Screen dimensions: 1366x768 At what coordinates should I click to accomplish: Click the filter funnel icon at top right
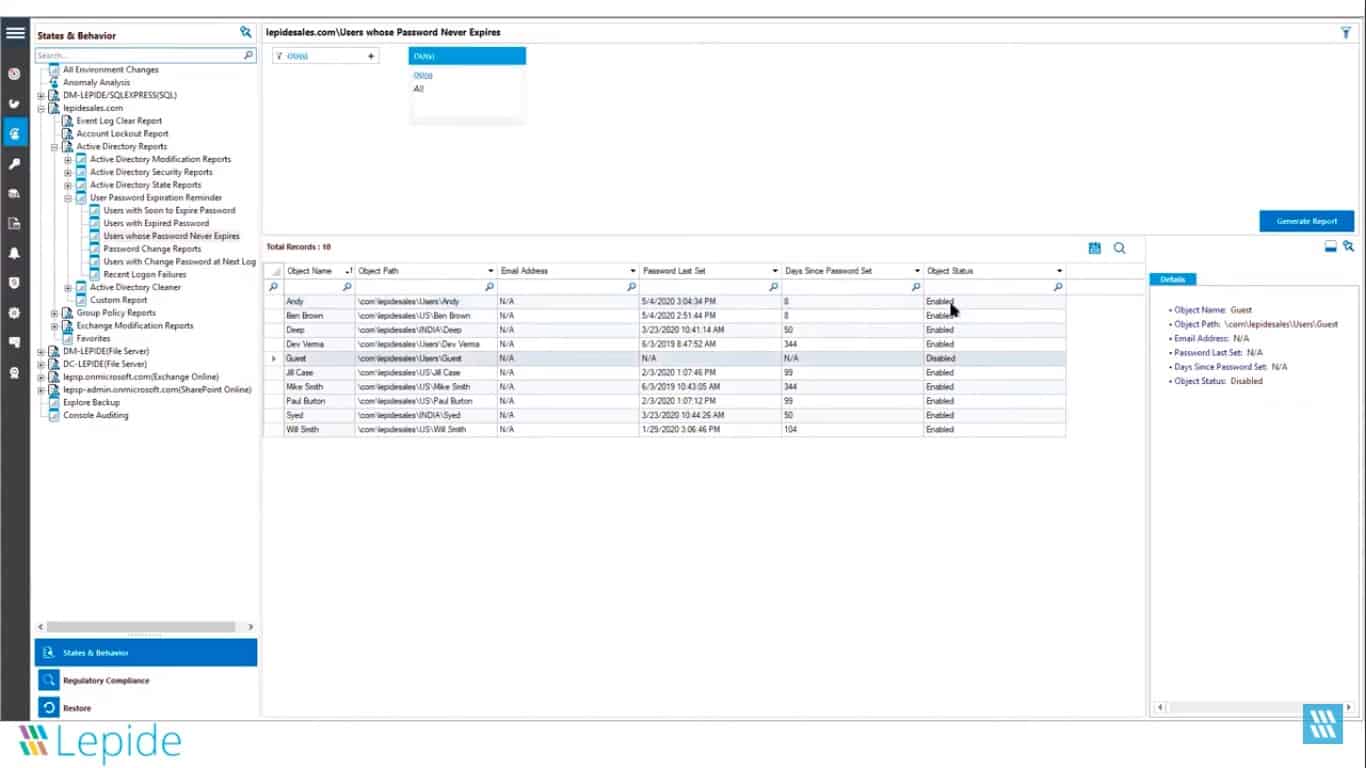pyautogui.click(x=1346, y=33)
